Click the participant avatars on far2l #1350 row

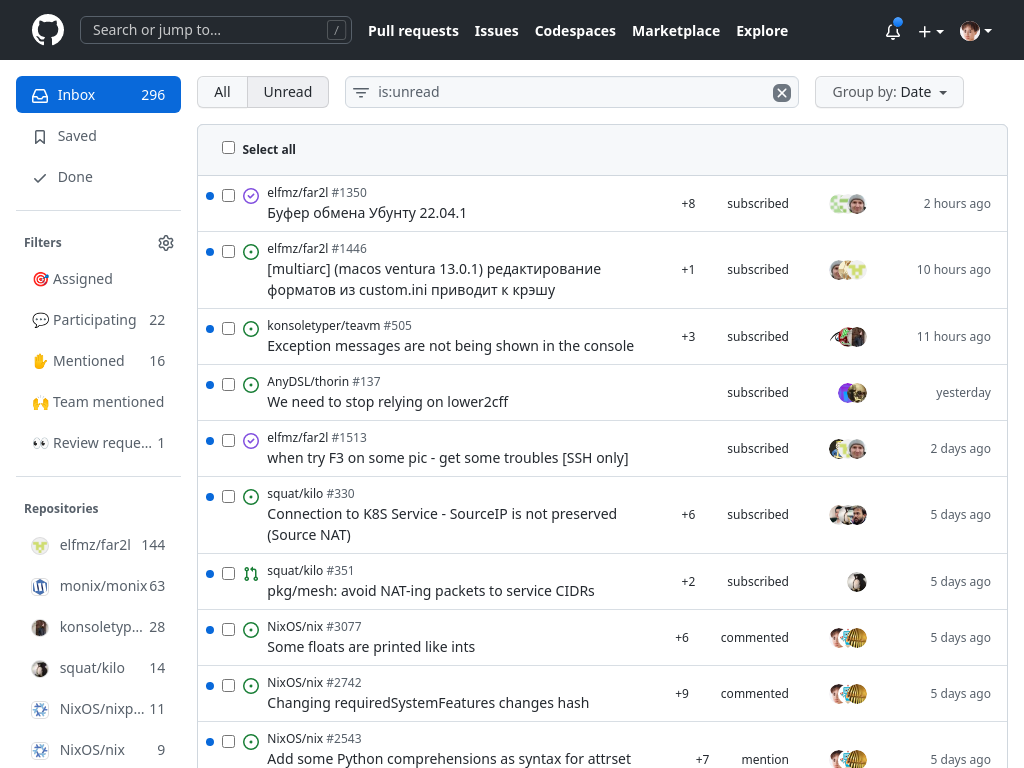pyautogui.click(x=848, y=204)
